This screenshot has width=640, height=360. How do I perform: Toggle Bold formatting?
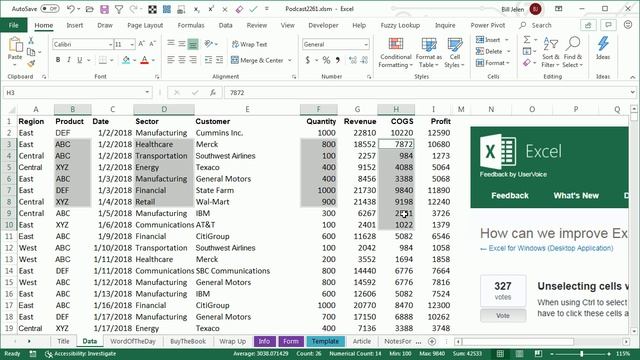click(x=58, y=60)
